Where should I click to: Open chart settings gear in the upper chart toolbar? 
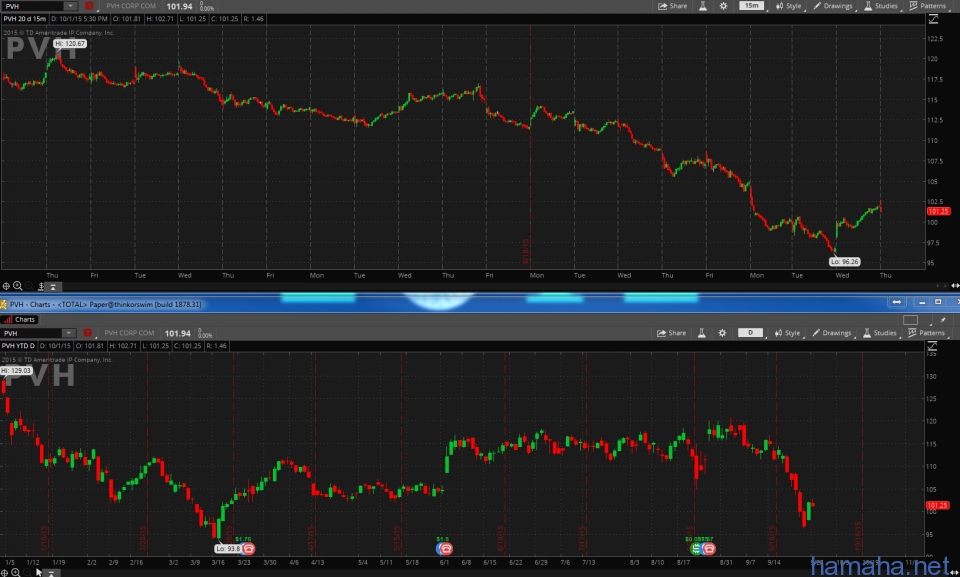coord(723,6)
